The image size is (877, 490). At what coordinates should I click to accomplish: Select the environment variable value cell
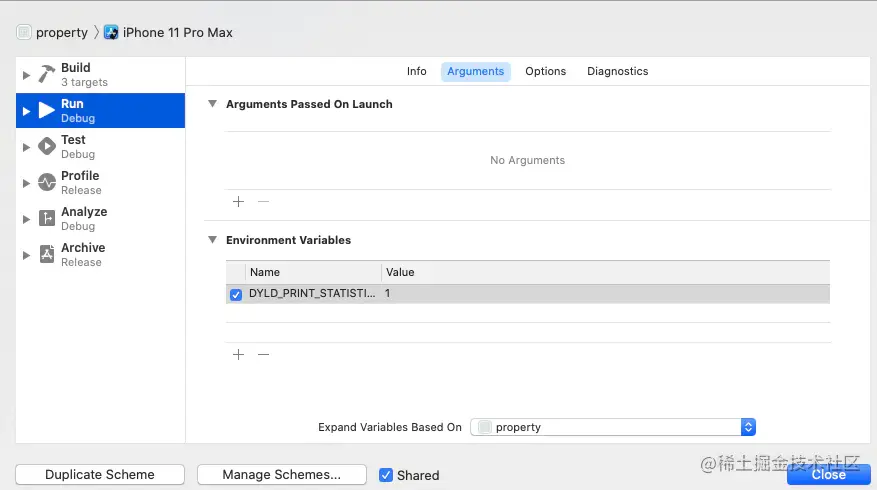point(600,294)
